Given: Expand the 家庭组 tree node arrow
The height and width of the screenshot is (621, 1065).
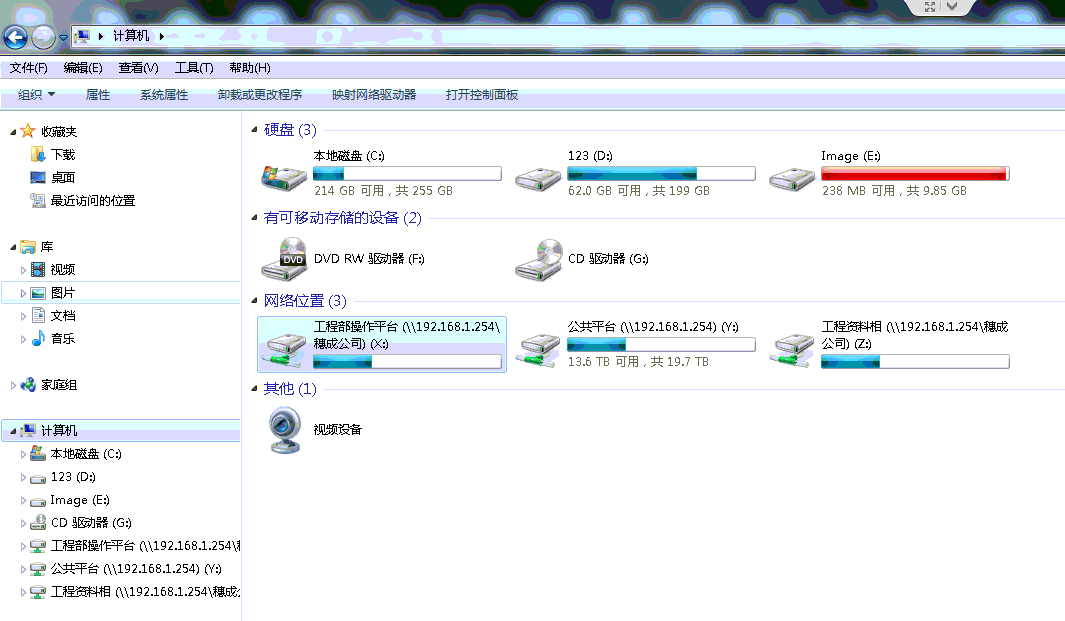Looking at the screenshot, I should pos(13,385).
